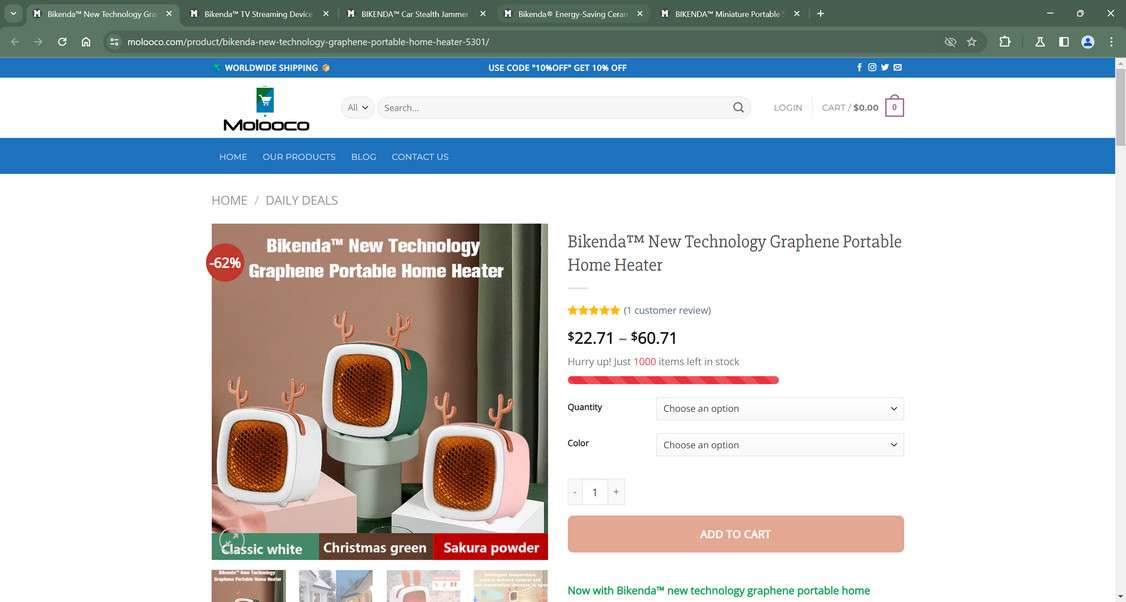Close the BIKENDA Car Stealth Jammer tab
The width and height of the screenshot is (1126, 602).
coord(483,14)
